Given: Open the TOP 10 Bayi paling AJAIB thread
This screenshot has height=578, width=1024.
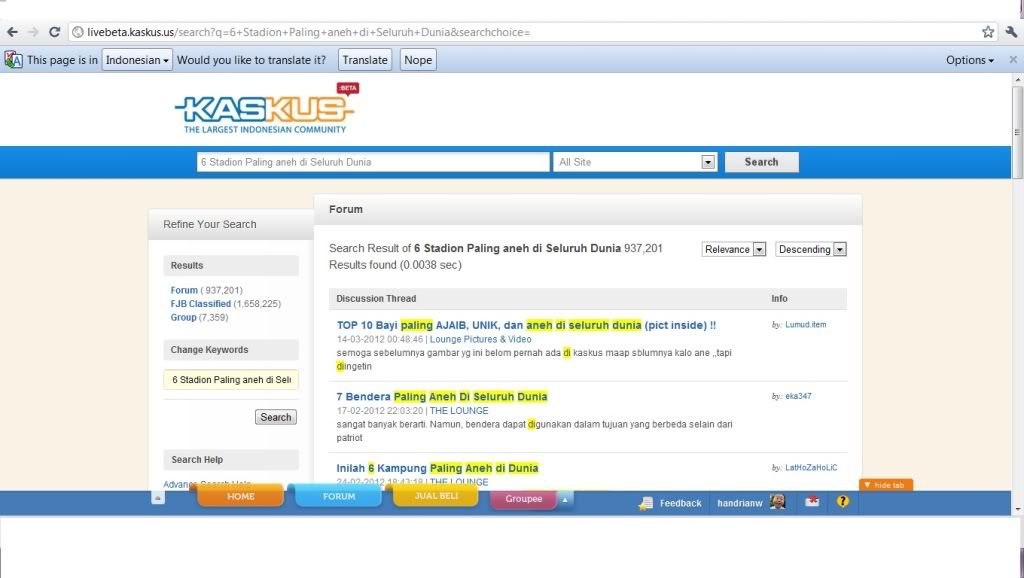Looking at the screenshot, I should click(x=526, y=325).
